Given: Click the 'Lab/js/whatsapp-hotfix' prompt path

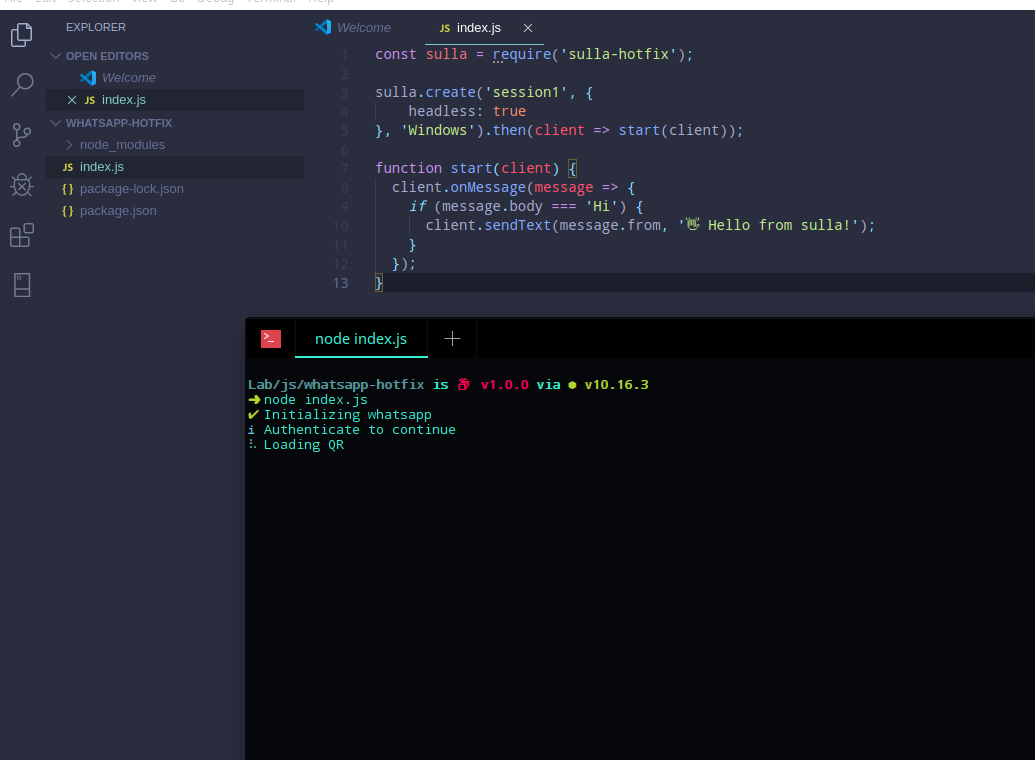Looking at the screenshot, I should 336,384.
